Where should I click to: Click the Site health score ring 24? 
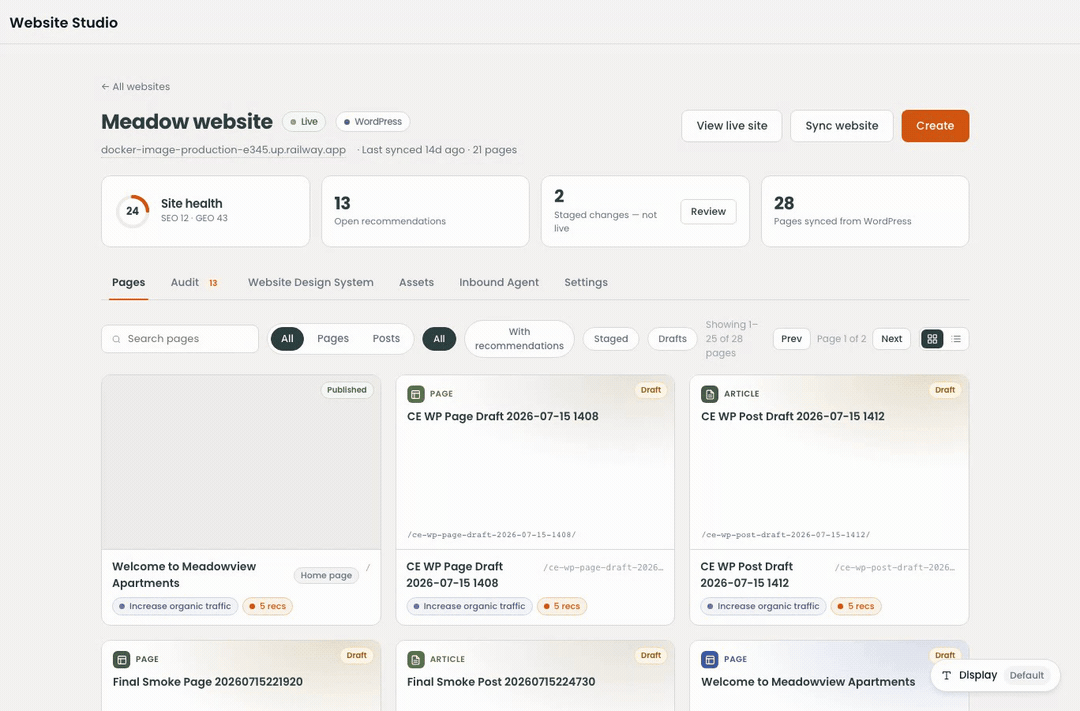[x=132, y=211]
